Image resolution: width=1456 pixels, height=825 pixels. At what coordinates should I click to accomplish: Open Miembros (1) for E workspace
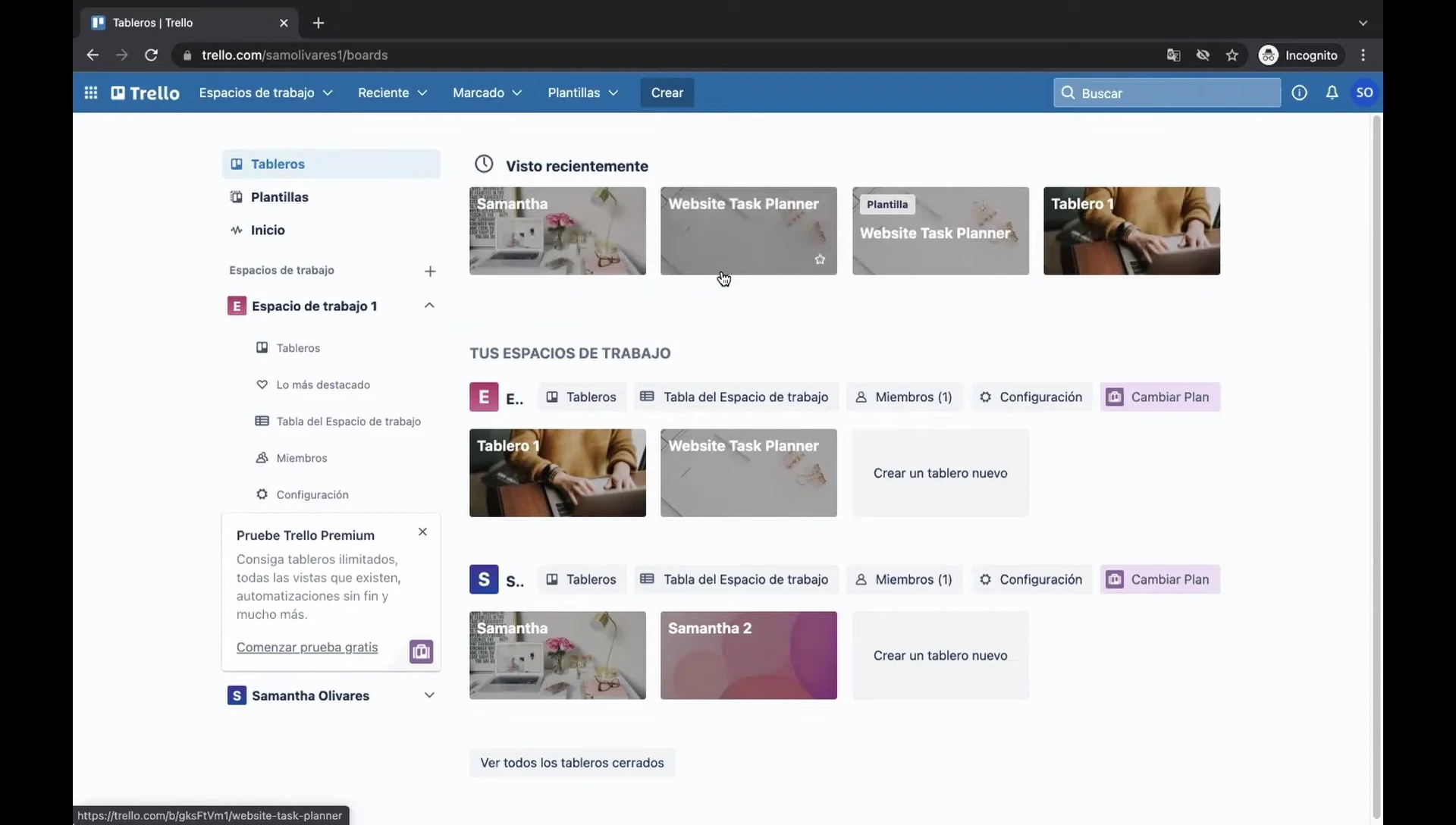coord(904,397)
